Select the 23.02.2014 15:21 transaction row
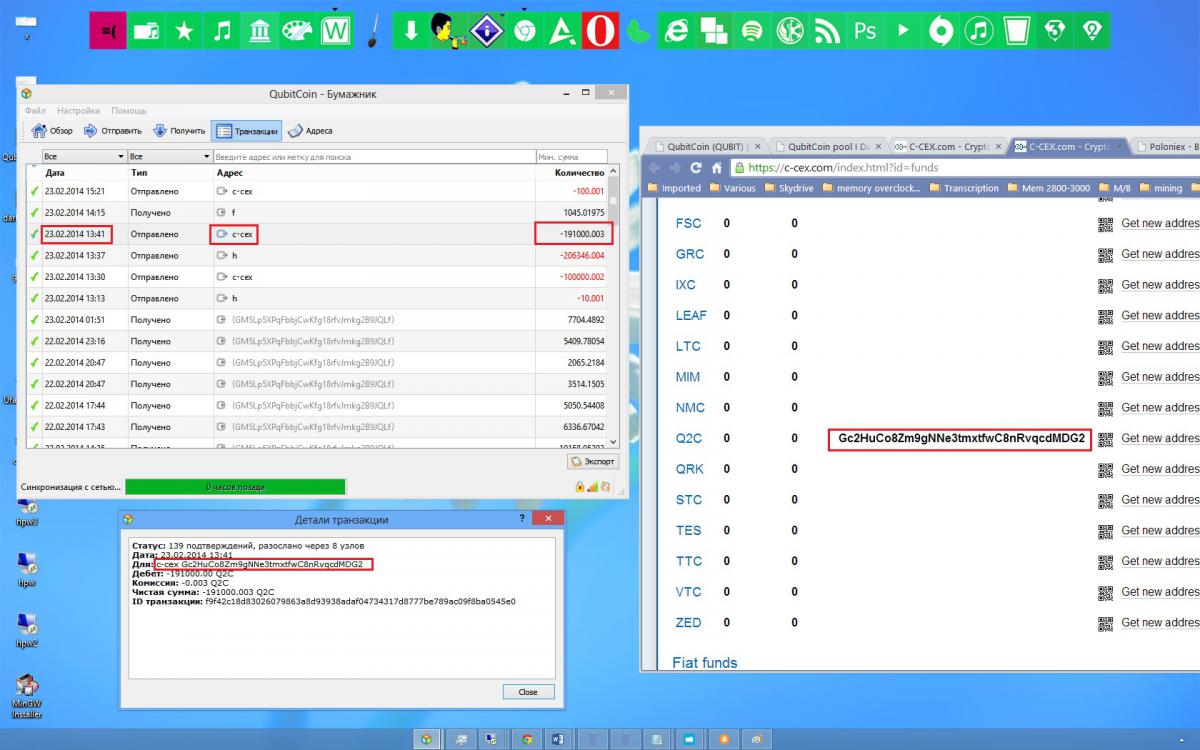 click(x=317, y=191)
